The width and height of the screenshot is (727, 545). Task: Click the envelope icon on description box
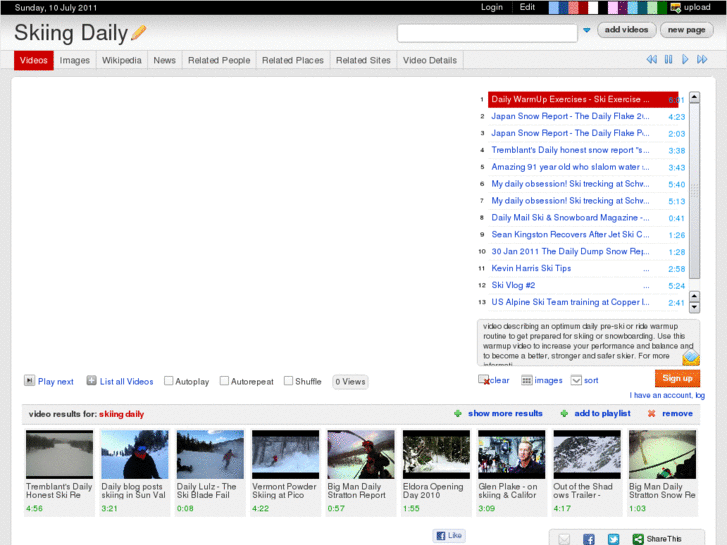point(691,358)
